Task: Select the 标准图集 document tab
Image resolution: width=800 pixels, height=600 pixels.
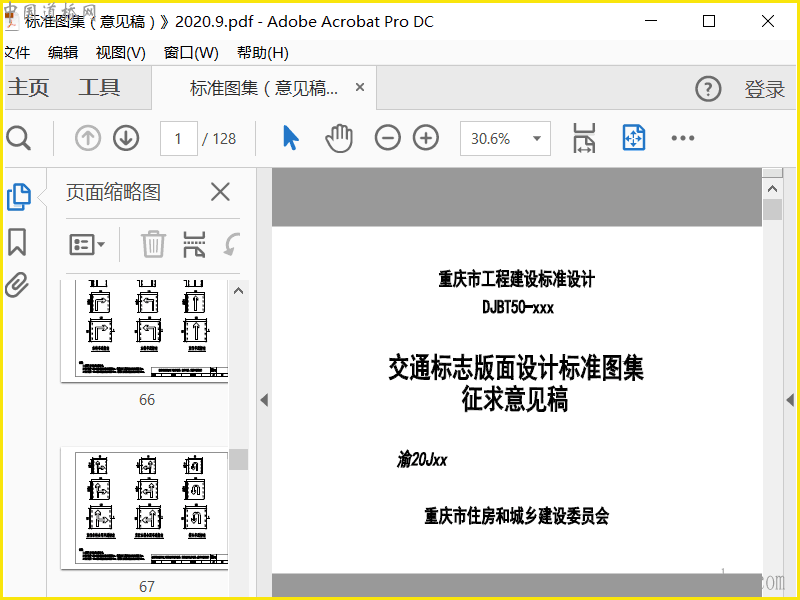Action: 264,88
